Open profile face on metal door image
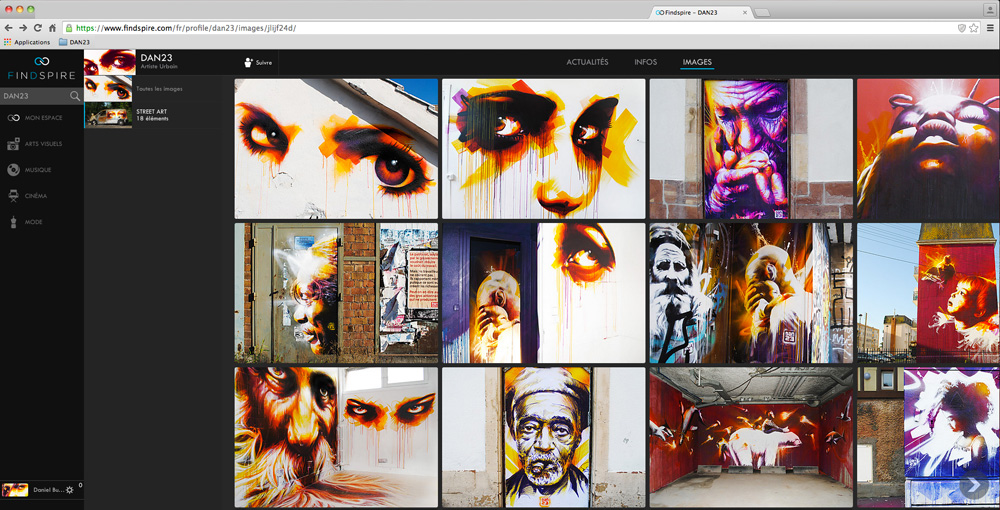1000x510 pixels. pos(336,293)
